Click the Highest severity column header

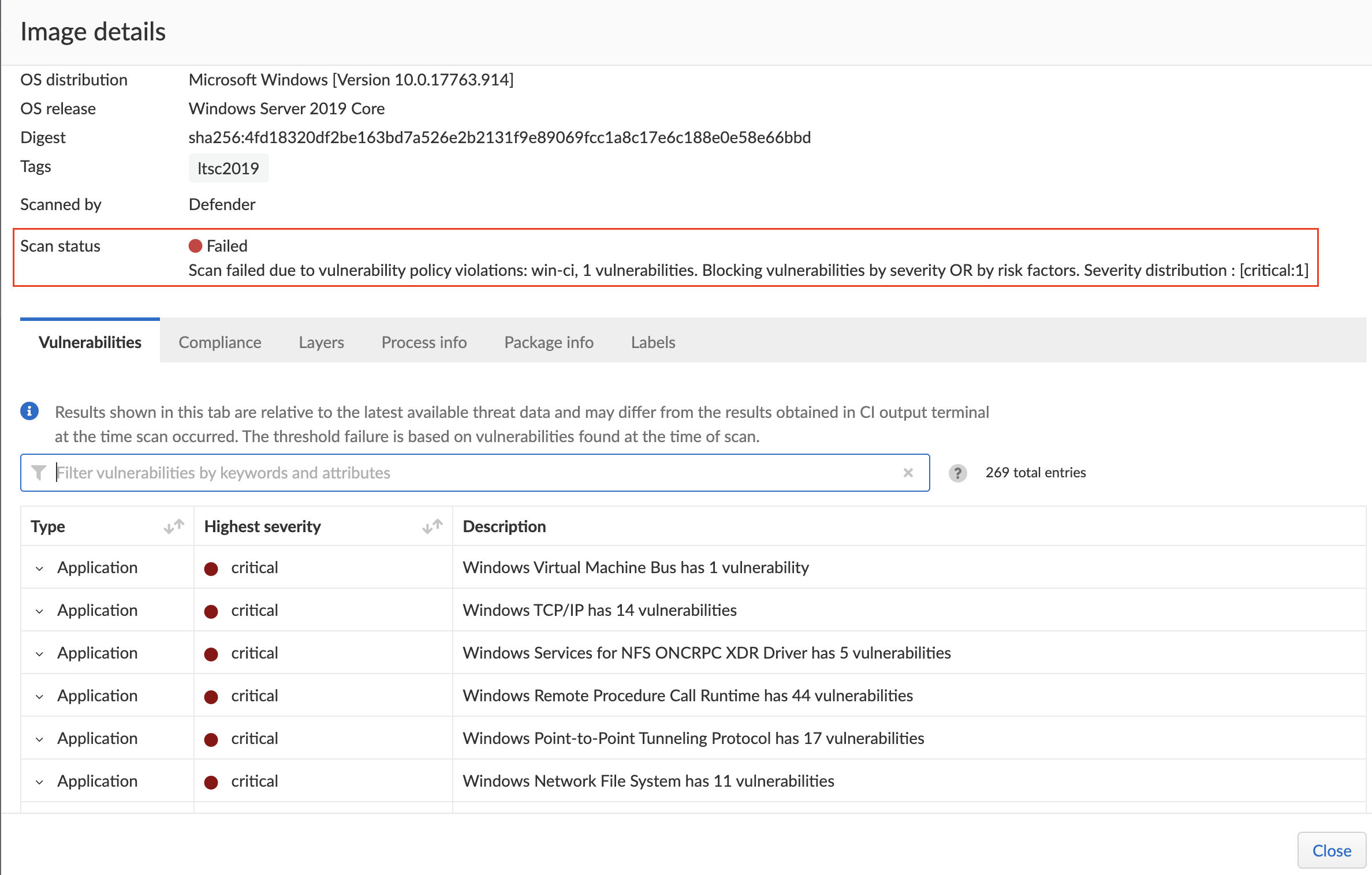262,526
